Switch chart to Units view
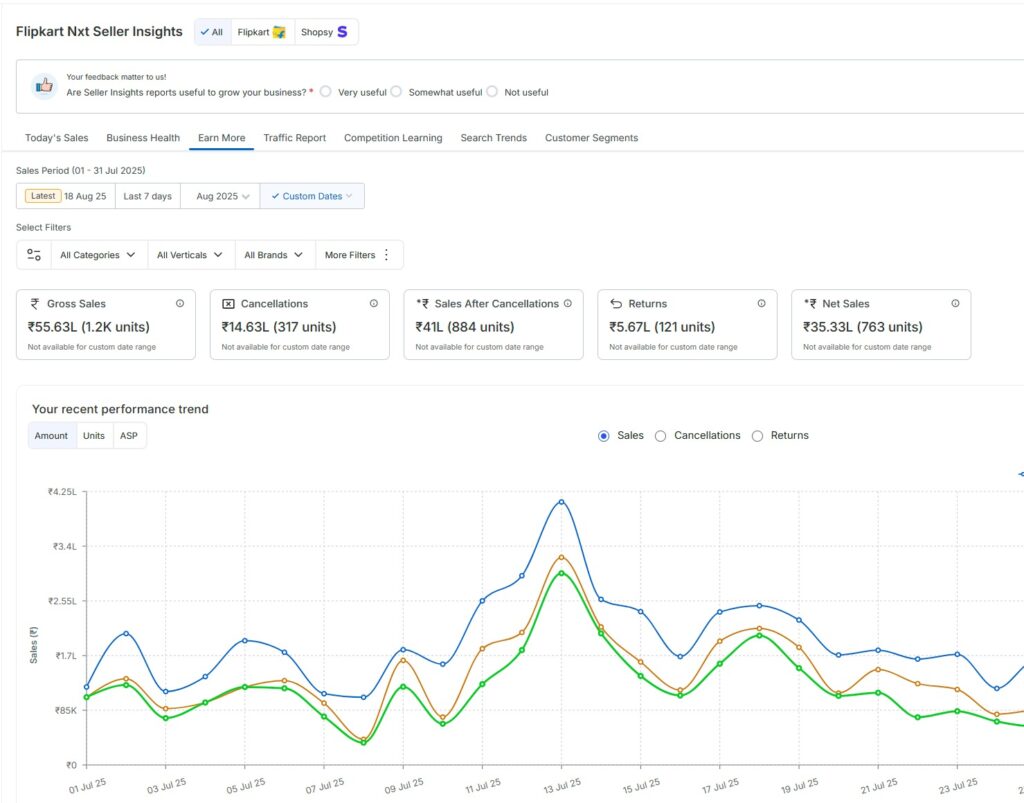 [x=94, y=436]
